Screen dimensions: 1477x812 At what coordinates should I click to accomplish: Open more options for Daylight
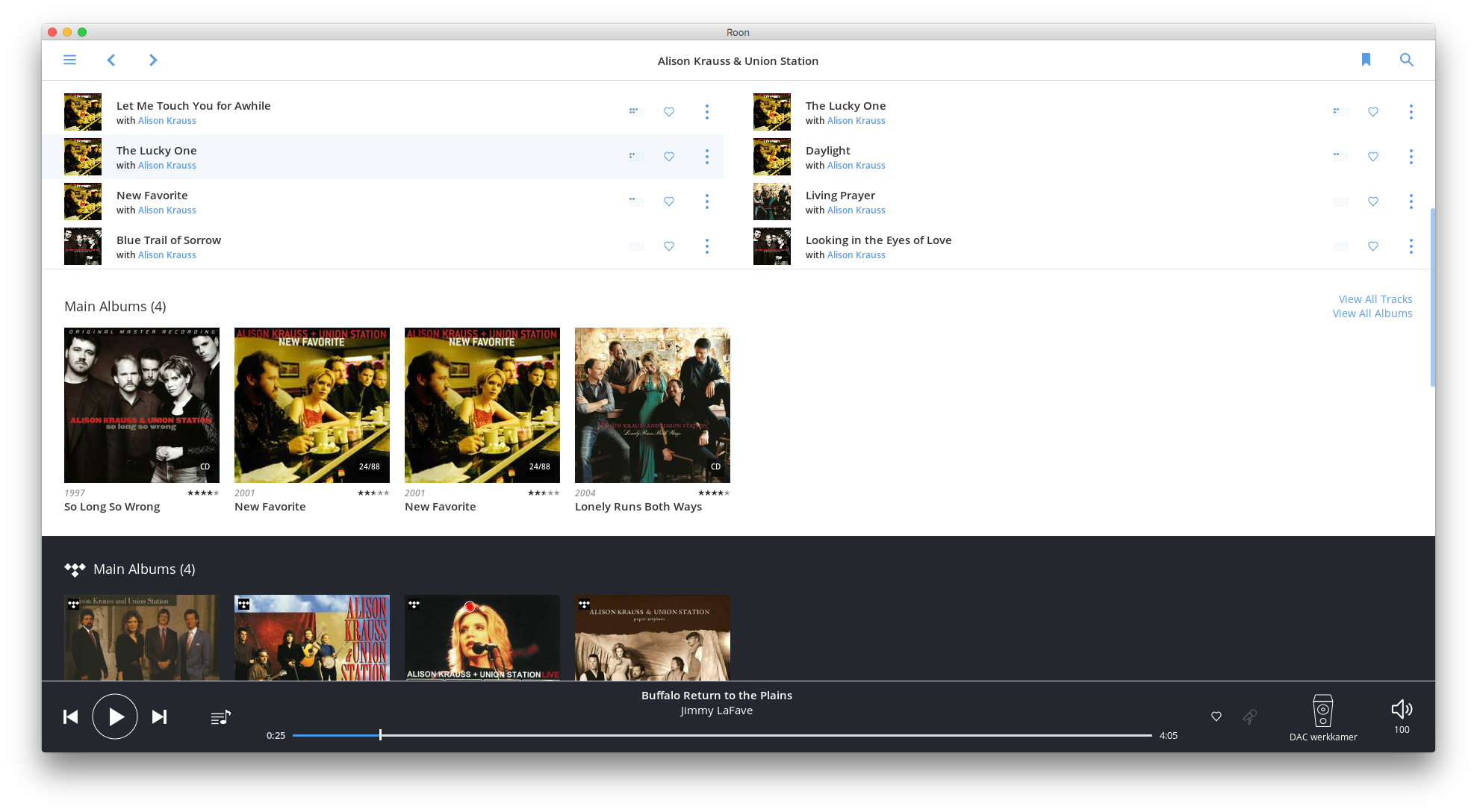1411,157
